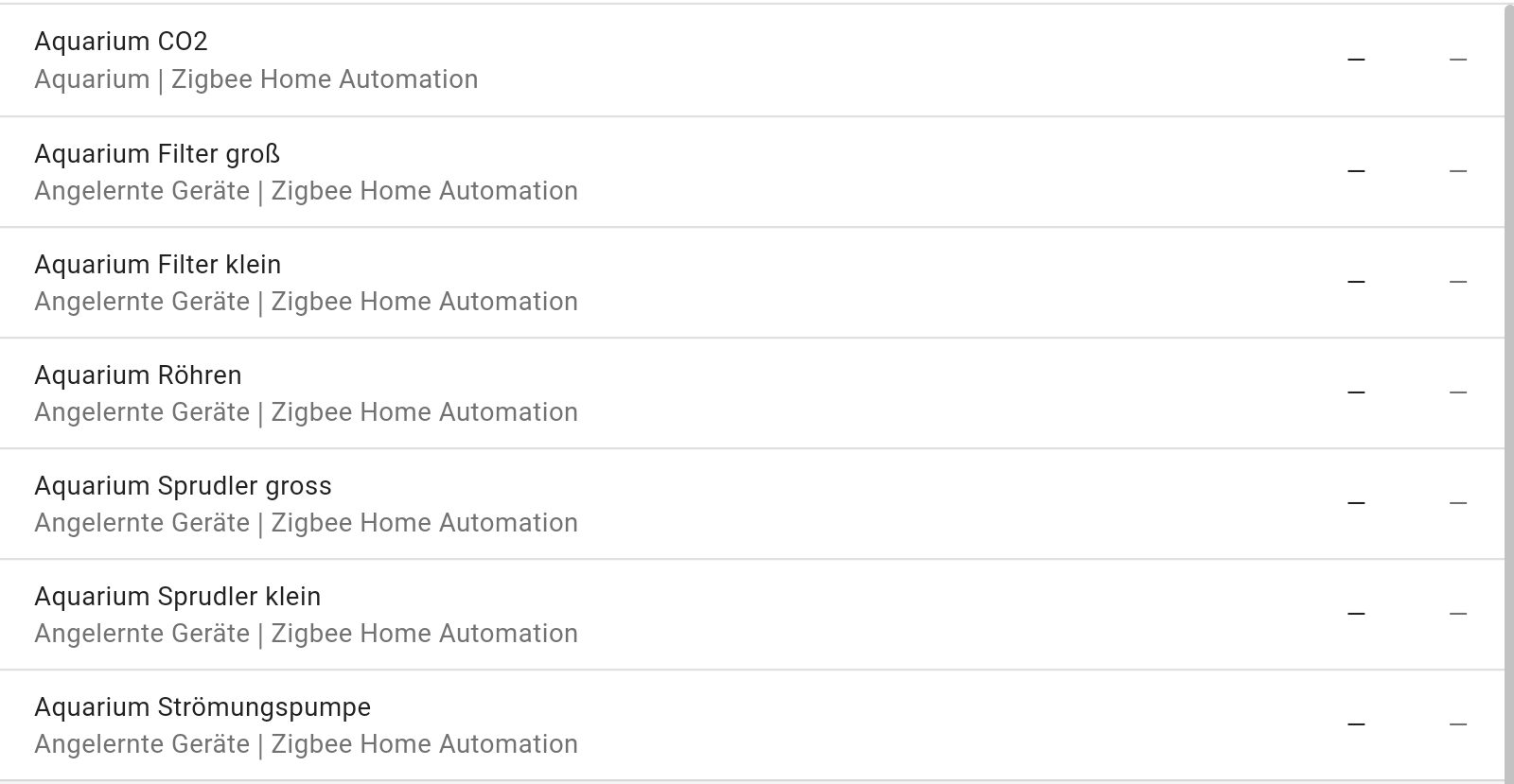Click Angelernte Geräte subtitle under Aquarium Röhren
Image resolution: width=1514 pixels, height=784 pixels.
point(142,412)
